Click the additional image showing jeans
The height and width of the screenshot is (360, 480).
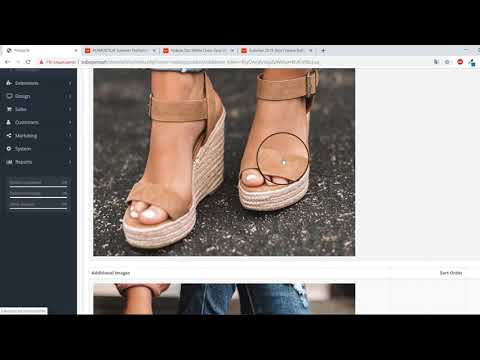[224, 299]
